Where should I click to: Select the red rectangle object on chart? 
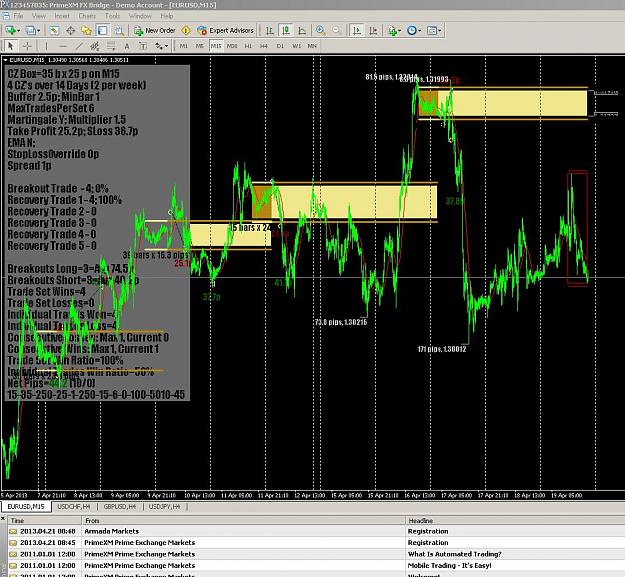577,228
